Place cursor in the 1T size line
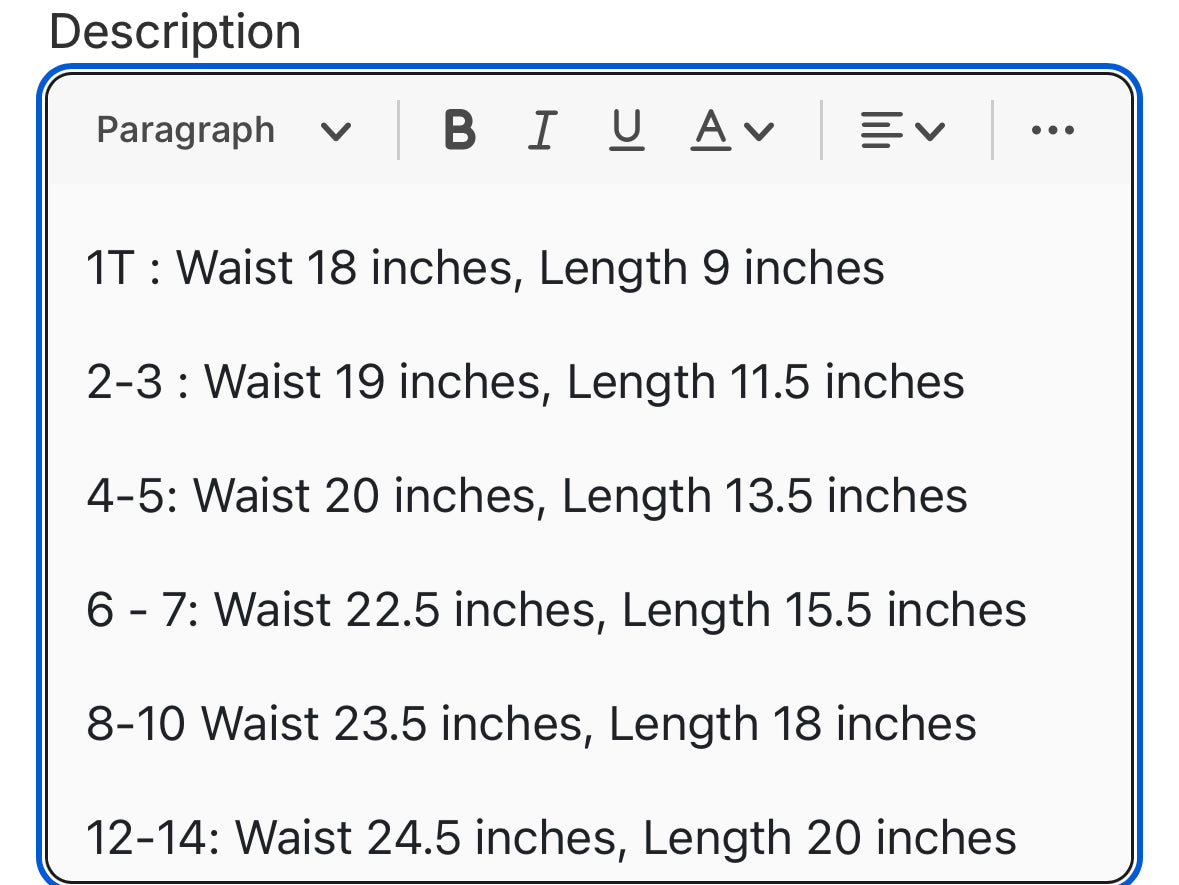The image size is (1179, 885). point(485,268)
